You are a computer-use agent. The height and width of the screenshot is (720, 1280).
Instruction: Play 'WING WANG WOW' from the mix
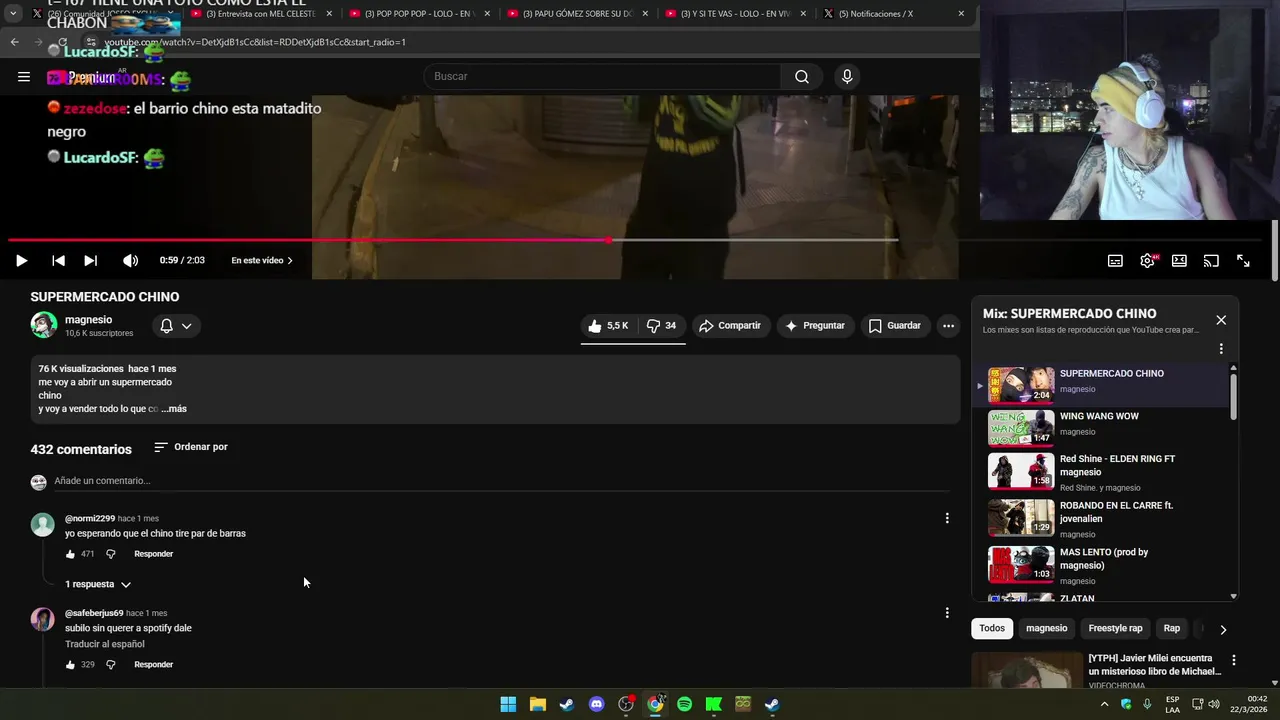1105,428
